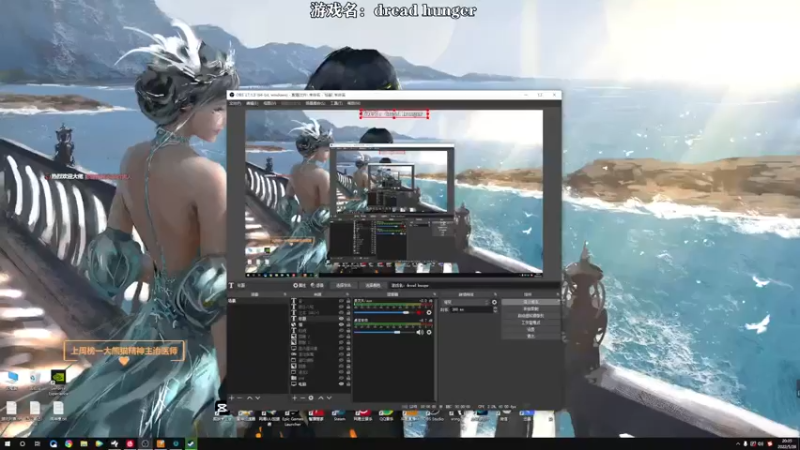Open the scene transition type dropdown
This screenshot has height=450, width=800.
pyautogui.click(x=466, y=302)
